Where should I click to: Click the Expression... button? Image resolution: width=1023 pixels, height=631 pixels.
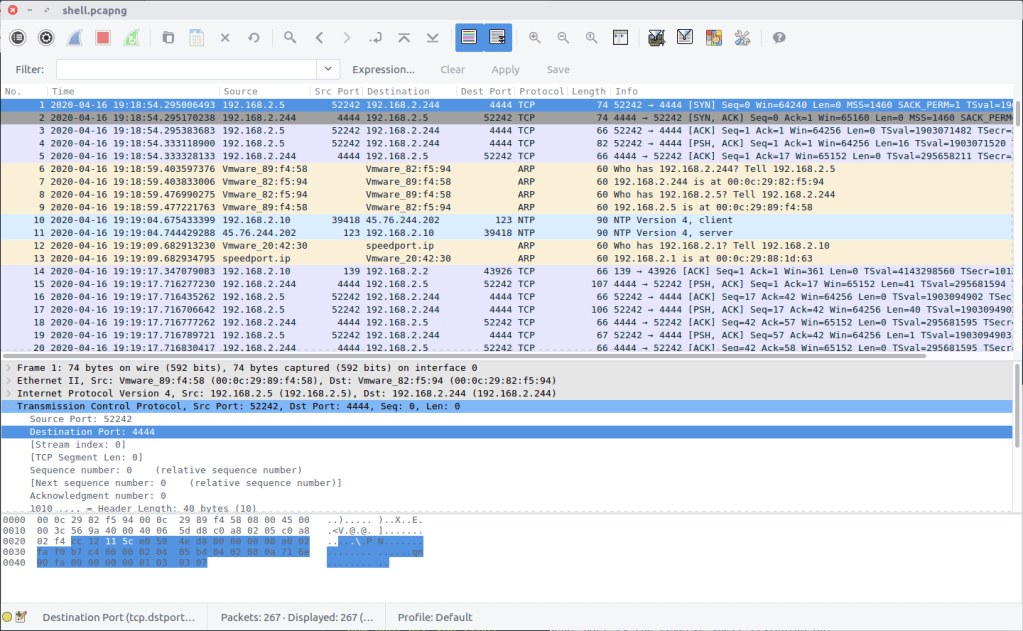(383, 69)
